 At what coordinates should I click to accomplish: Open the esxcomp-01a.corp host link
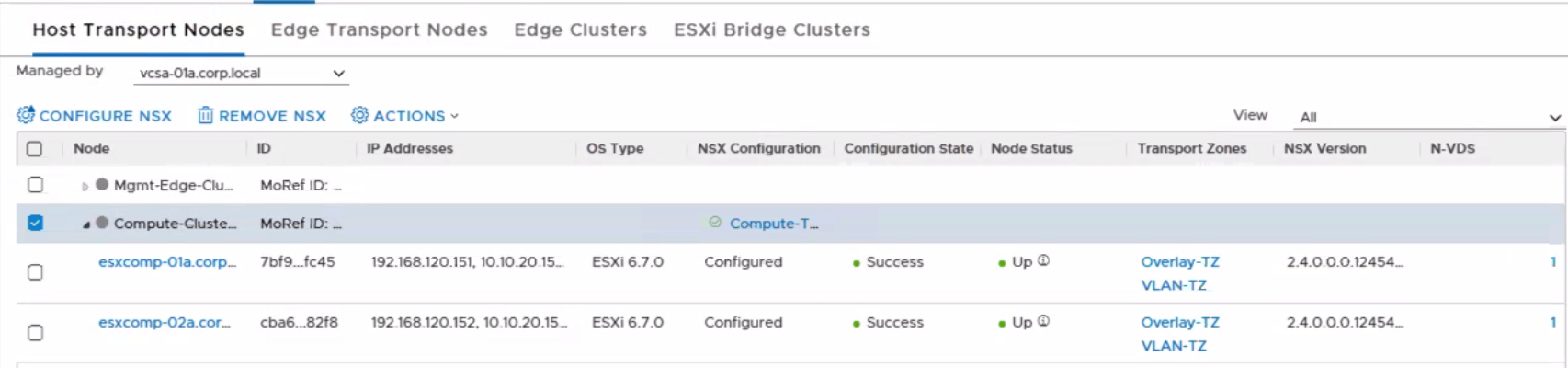[x=166, y=261]
